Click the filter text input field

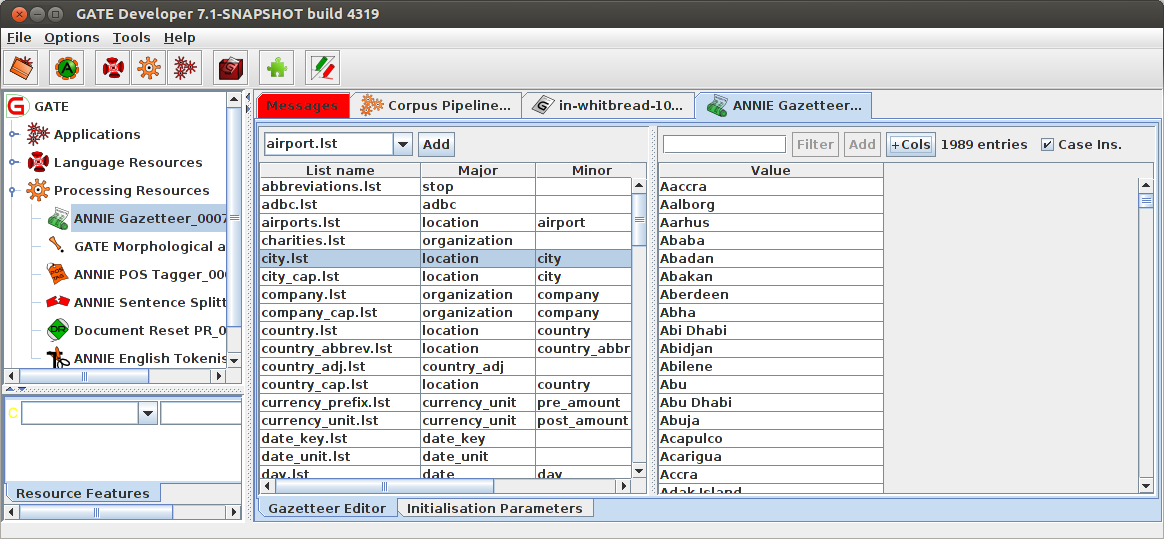click(x=724, y=144)
